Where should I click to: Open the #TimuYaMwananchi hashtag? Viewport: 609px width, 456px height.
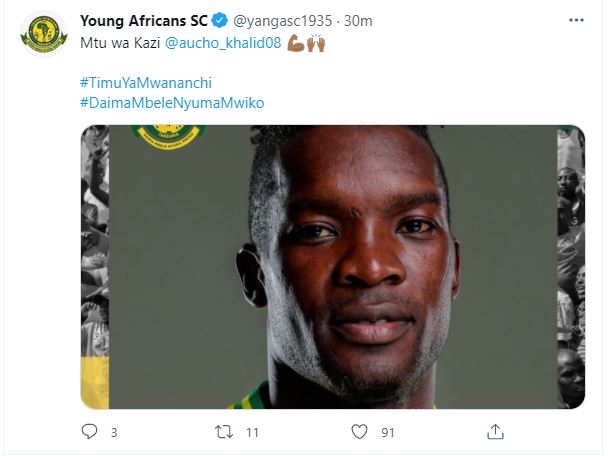(146, 83)
